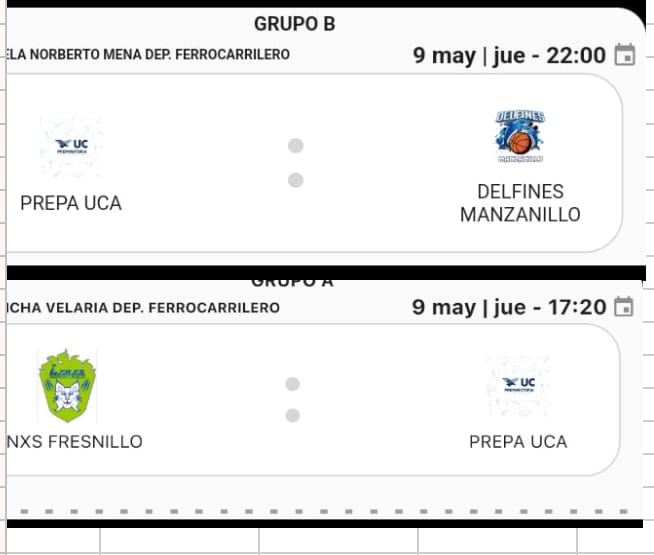Click upper score dot in 17:20 match
The width and height of the screenshot is (654, 555).
tap(292, 384)
